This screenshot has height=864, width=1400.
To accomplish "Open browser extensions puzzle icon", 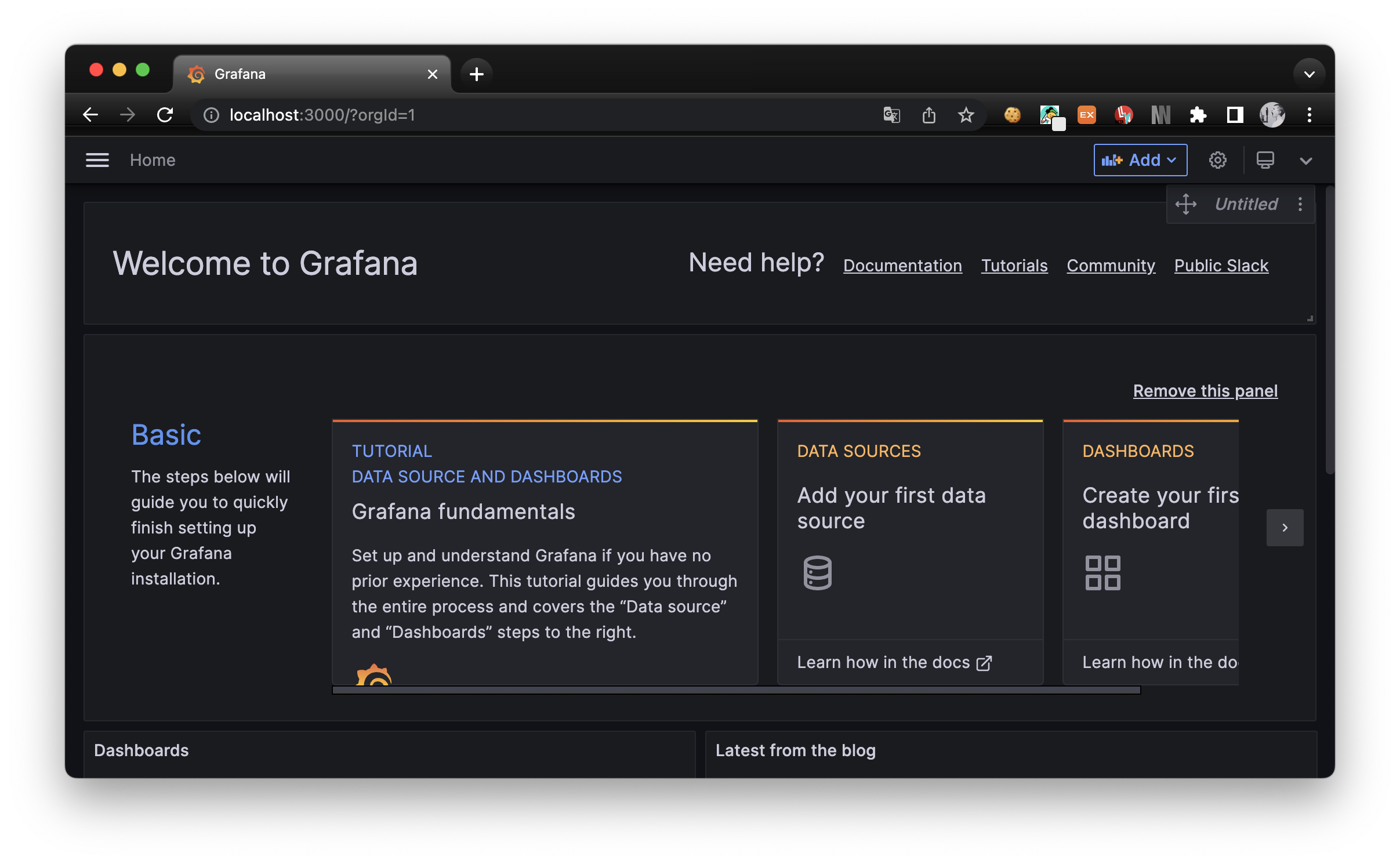I will tap(1198, 115).
